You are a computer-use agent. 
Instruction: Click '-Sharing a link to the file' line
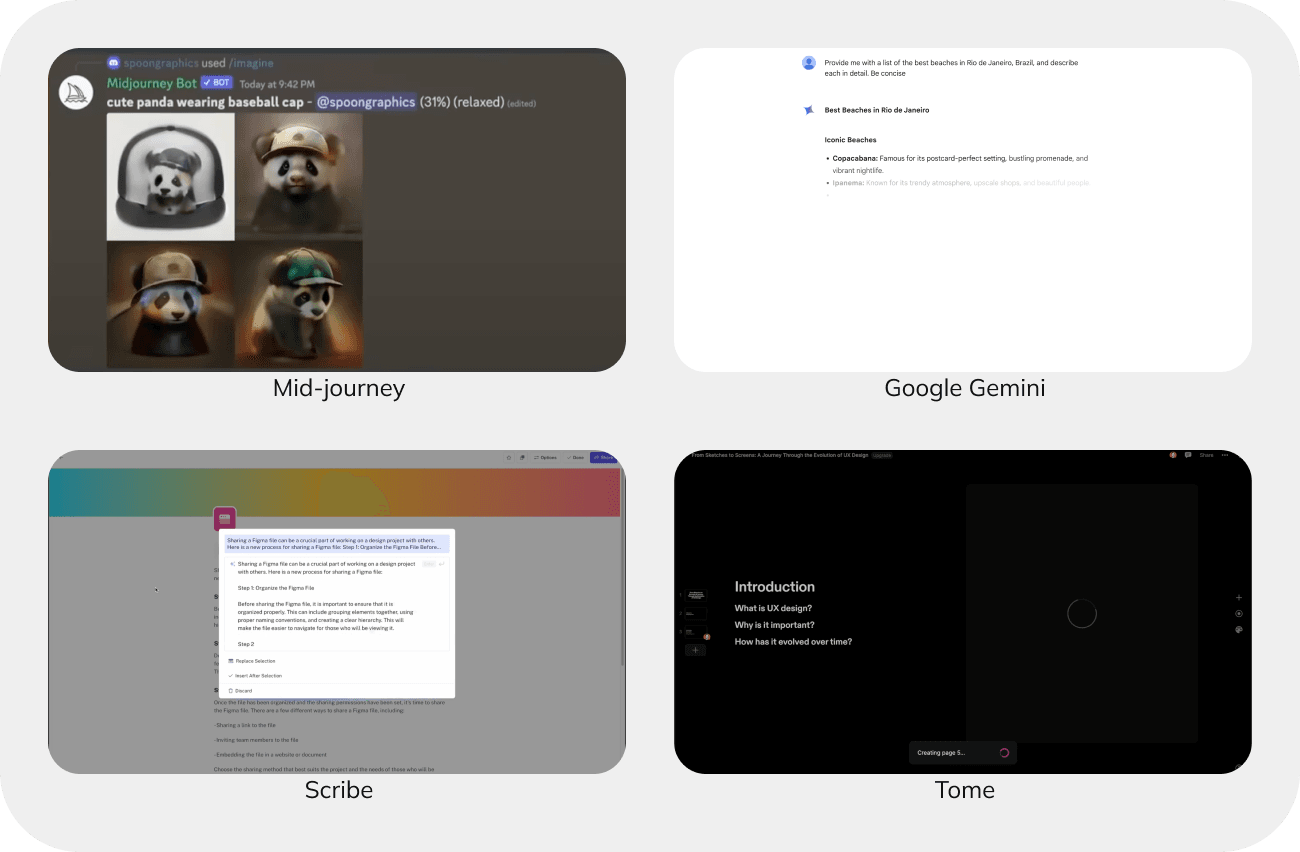coord(245,725)
